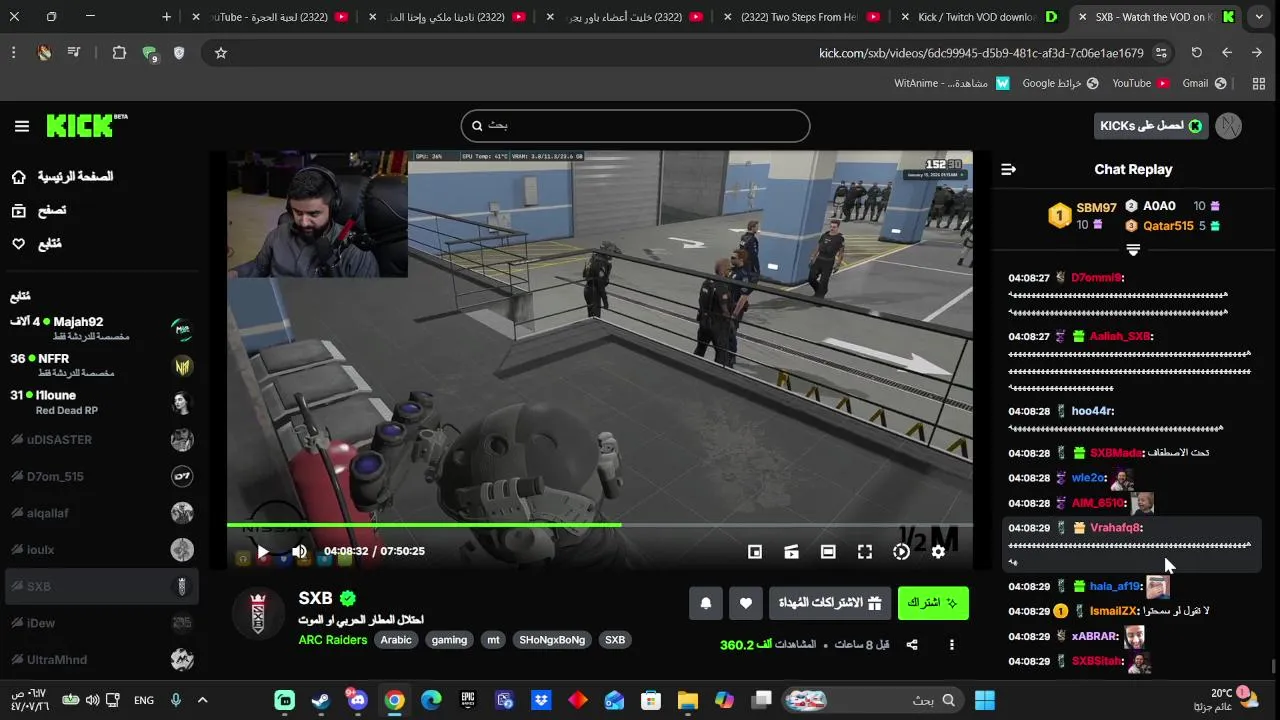Open YouTube bookmark
The image size is (1280, 720).
(1140, 84)
